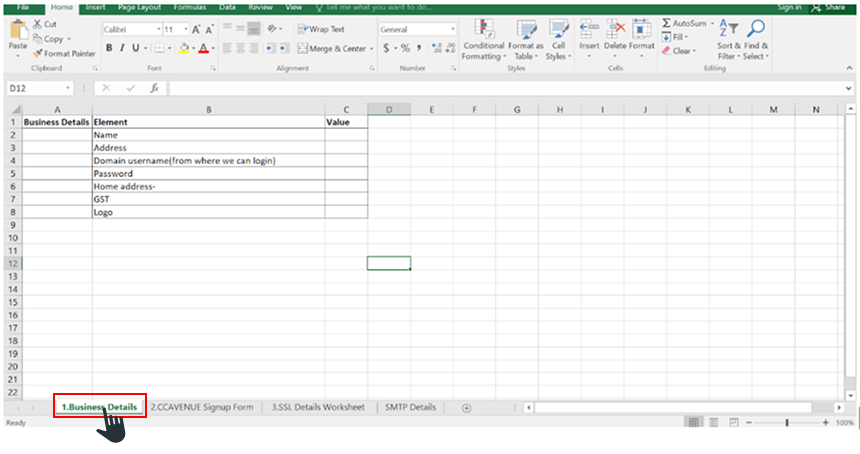
Task: Expand the Name Box dropdown arrow
Action: pyautogui.click(x=82, y=88)
